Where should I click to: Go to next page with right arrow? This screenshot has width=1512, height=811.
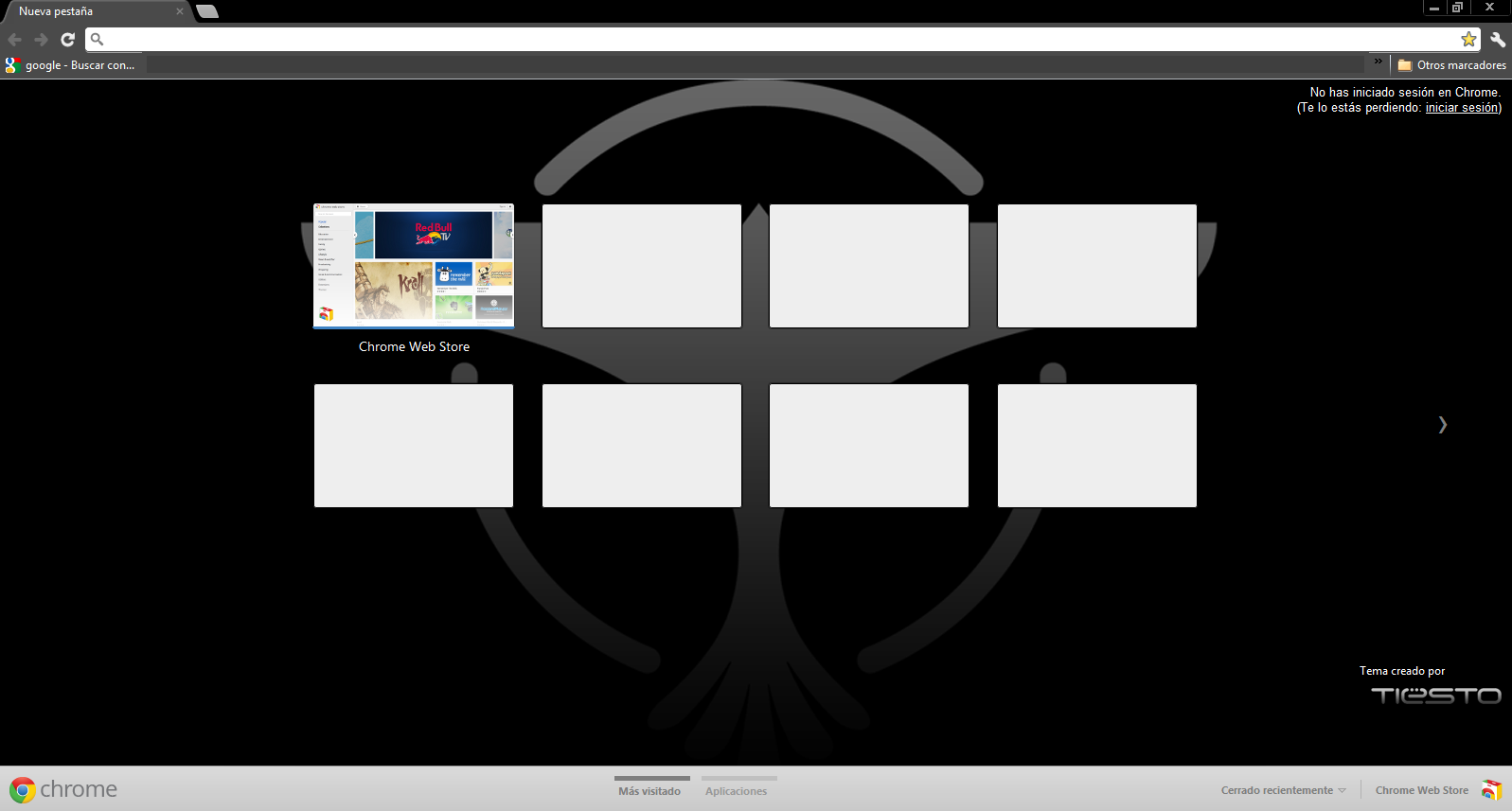coord(1442,425)
